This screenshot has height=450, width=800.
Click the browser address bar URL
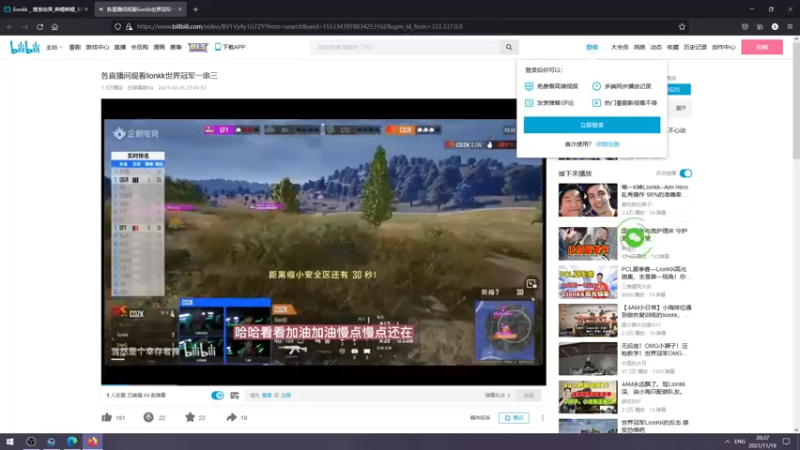299,27
